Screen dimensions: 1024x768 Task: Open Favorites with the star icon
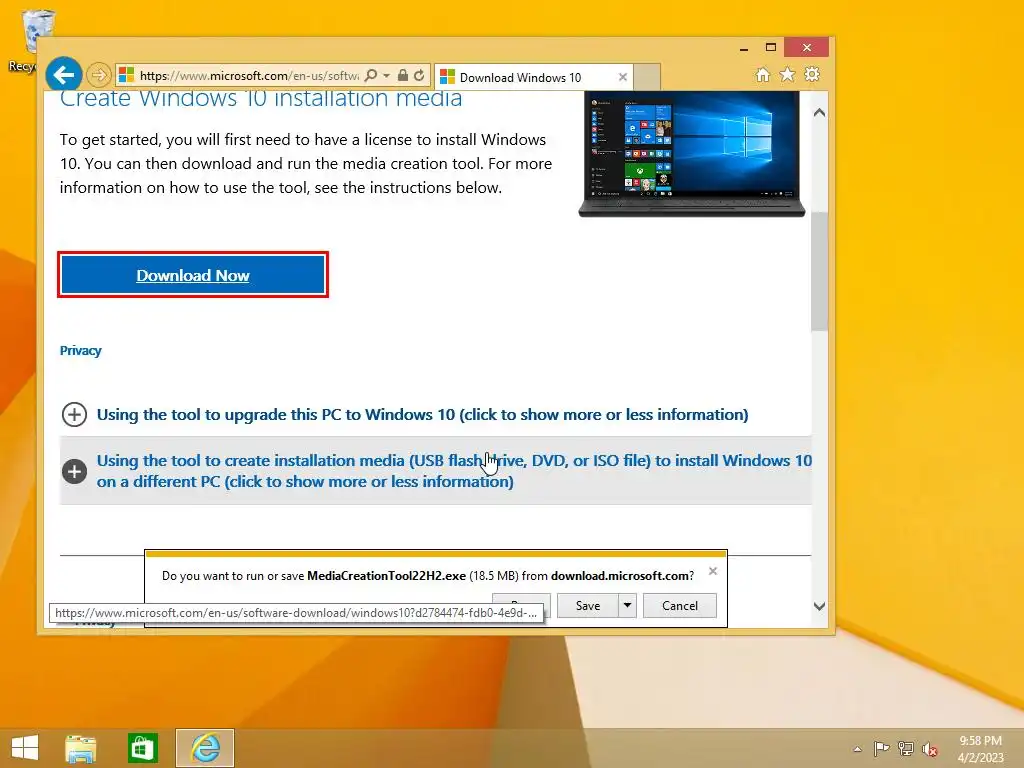(788, 74)
